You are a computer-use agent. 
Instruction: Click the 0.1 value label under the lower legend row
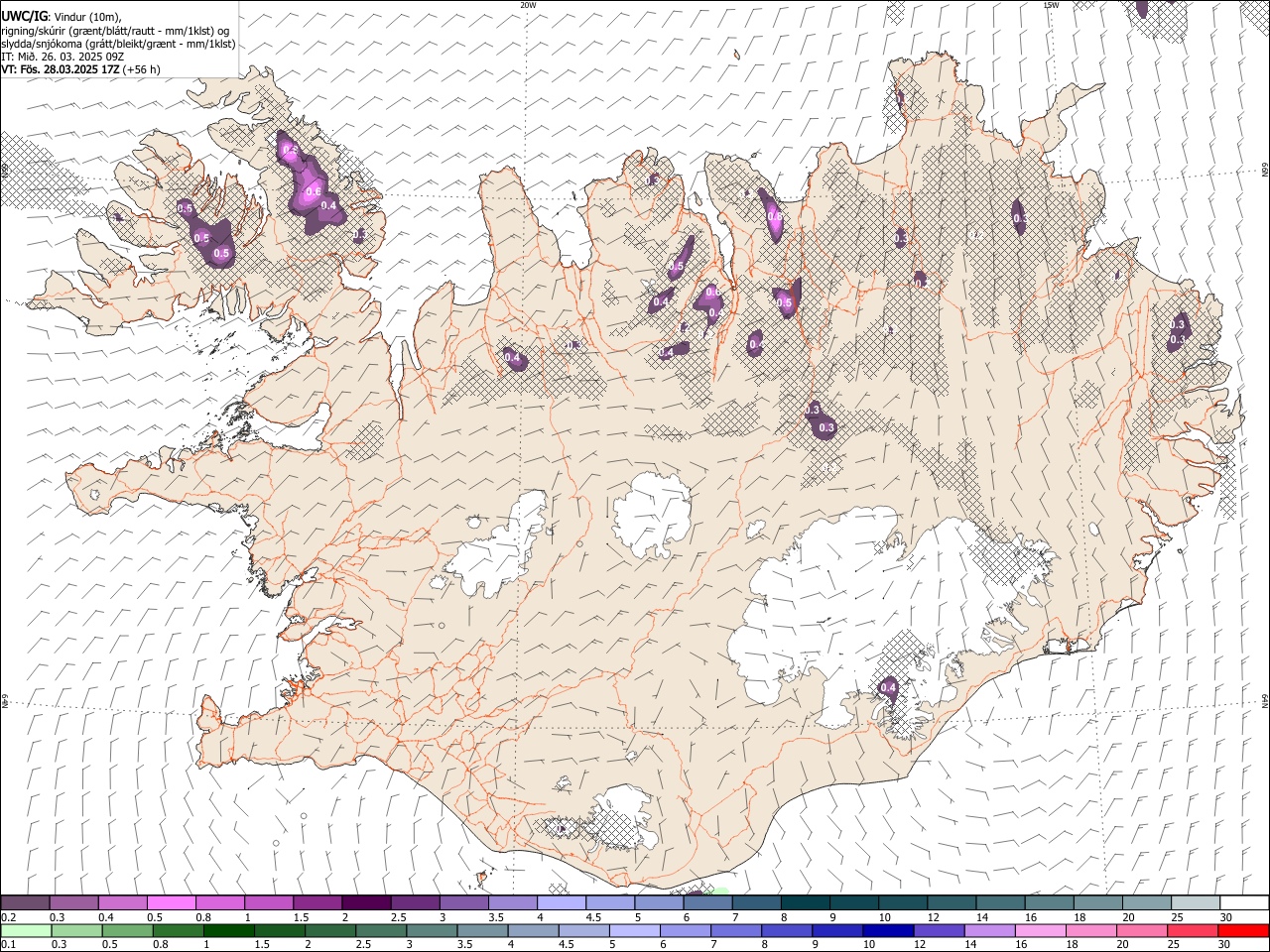coord(7,945)
